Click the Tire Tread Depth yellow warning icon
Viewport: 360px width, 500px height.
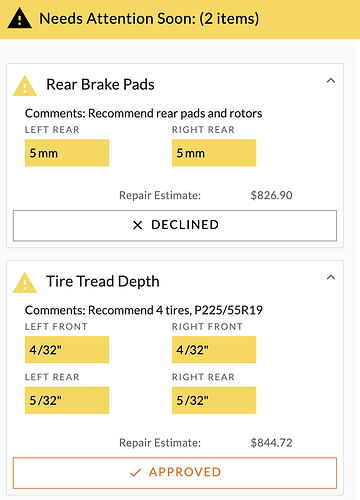(x=25, y=283)
